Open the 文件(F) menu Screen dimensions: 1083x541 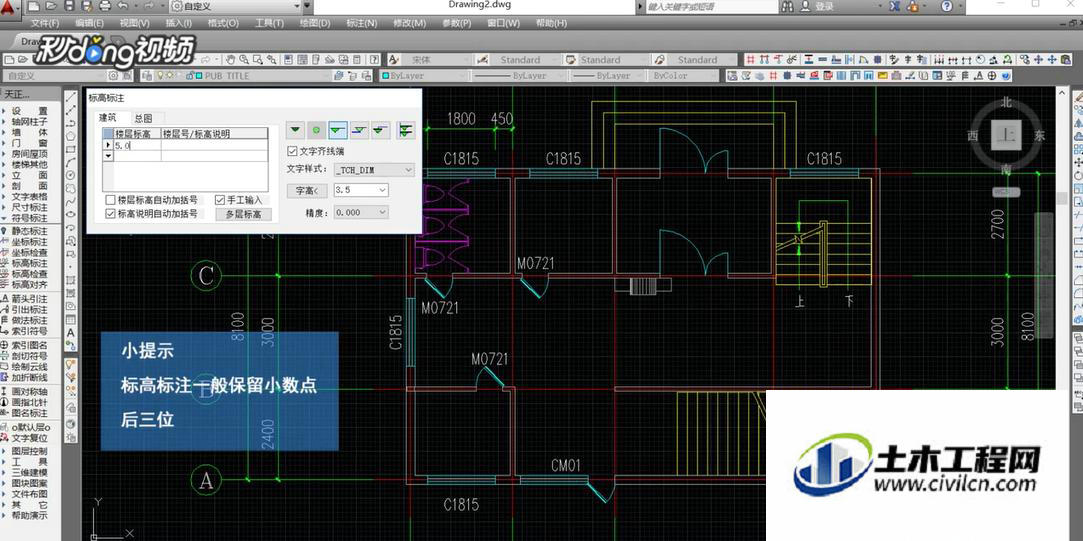45,23
